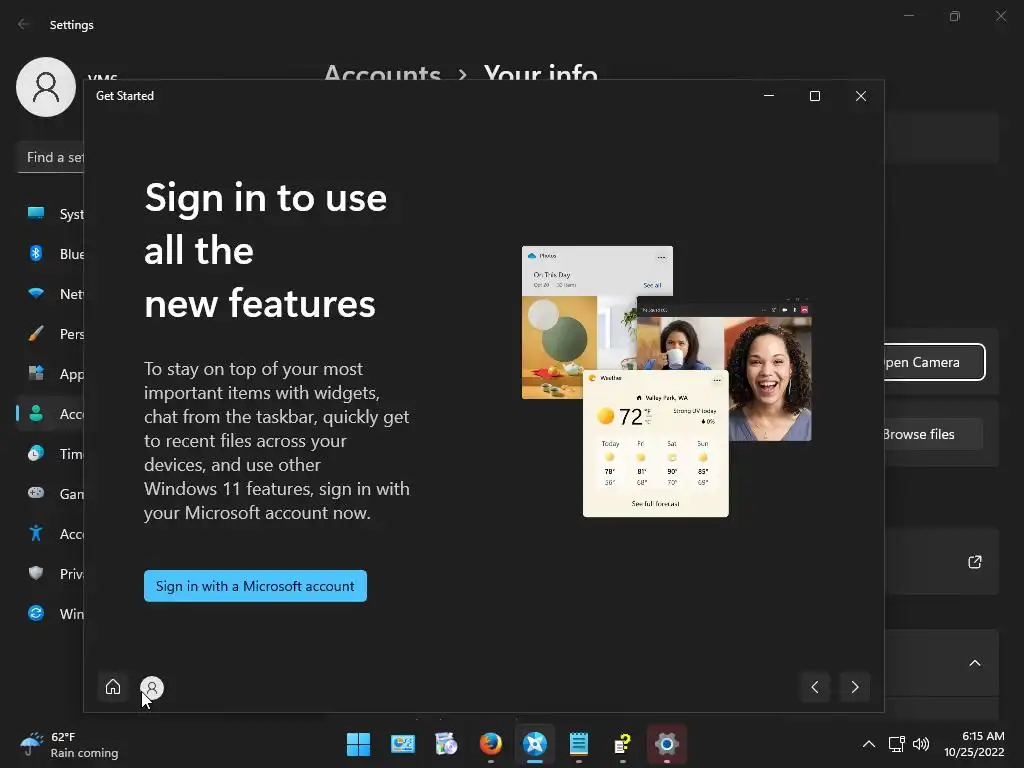
Task: Open the Windows Start menu
Action: click(x=358, y=744)
